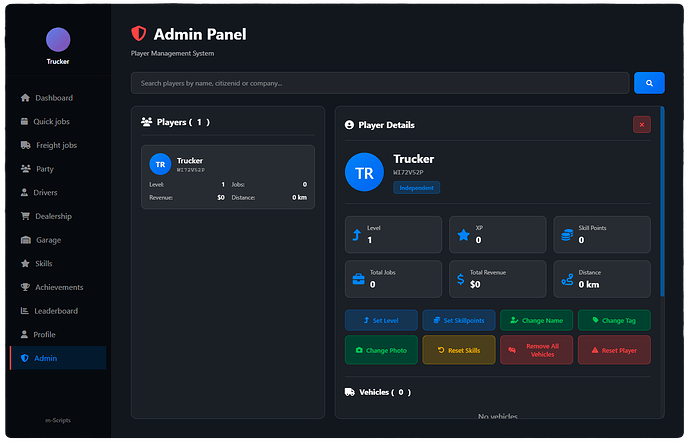Viewport: 690px width, 445px height.
Task: Select the Trucker player card
Action: point(228,177)
